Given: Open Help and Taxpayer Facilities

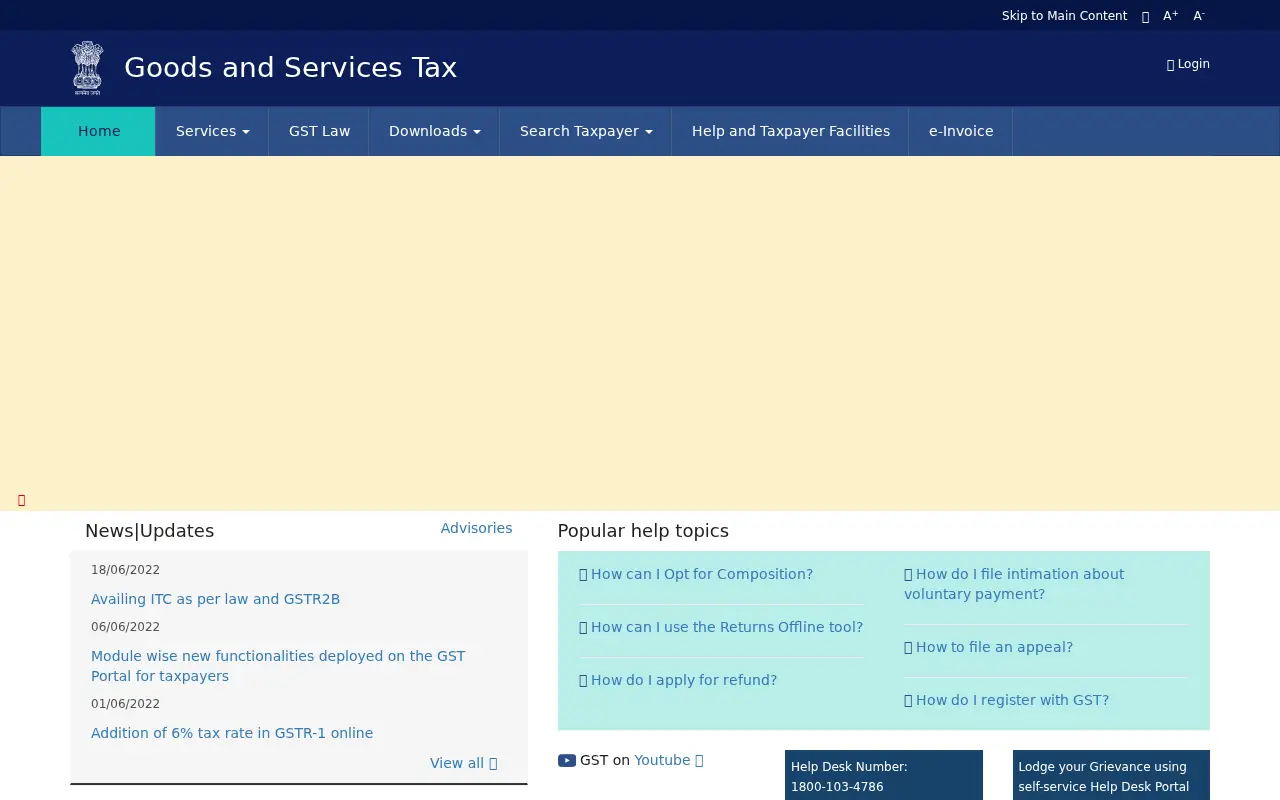Looking at the screenshot, I should (790, 131).
